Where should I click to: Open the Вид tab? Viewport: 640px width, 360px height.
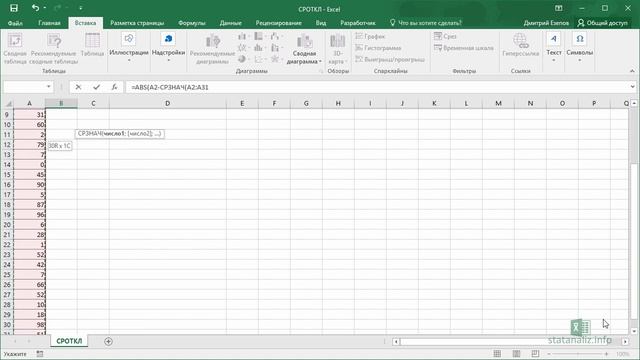(x=321, y=23)
